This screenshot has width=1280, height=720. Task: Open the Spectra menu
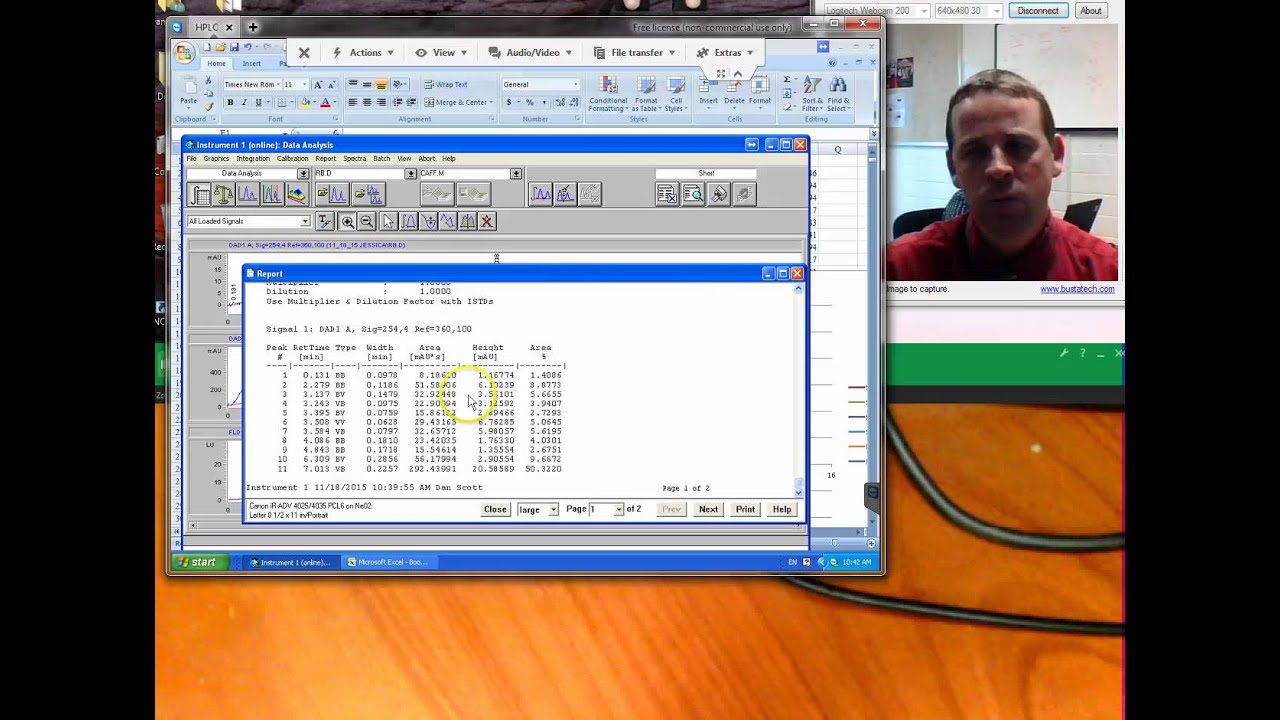point(355,159)
